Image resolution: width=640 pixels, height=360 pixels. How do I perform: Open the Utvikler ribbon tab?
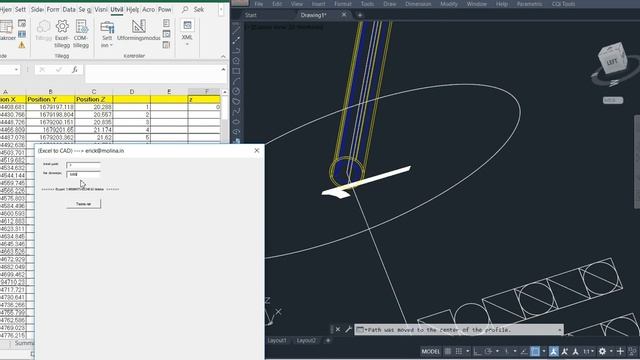click(117, 9)
